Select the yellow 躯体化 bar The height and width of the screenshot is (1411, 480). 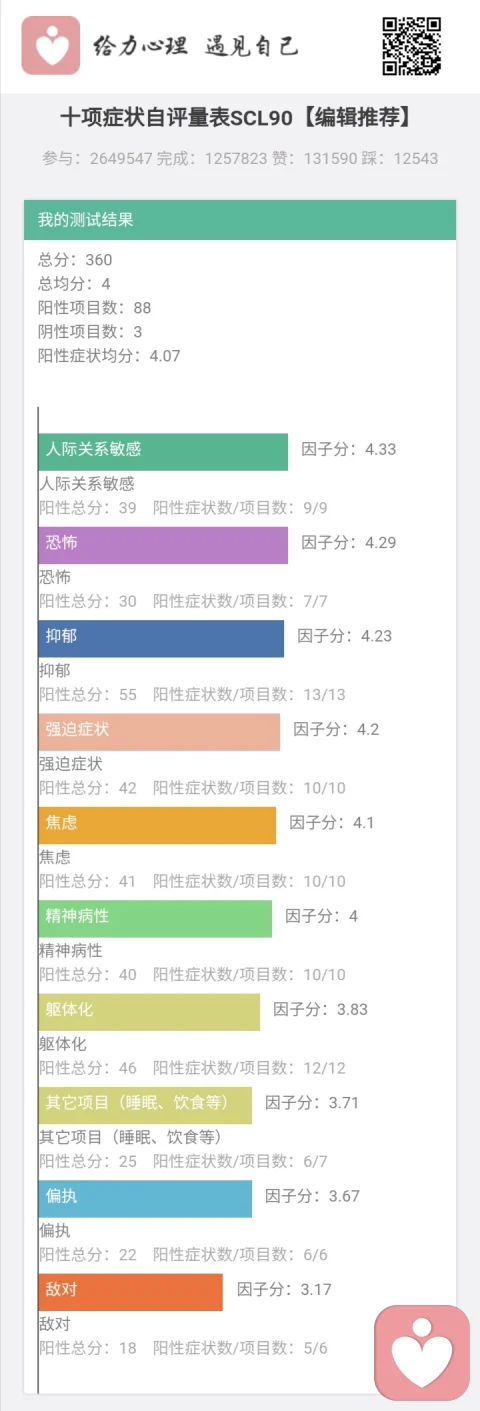pyautogui.click(x=150, y=1012)
